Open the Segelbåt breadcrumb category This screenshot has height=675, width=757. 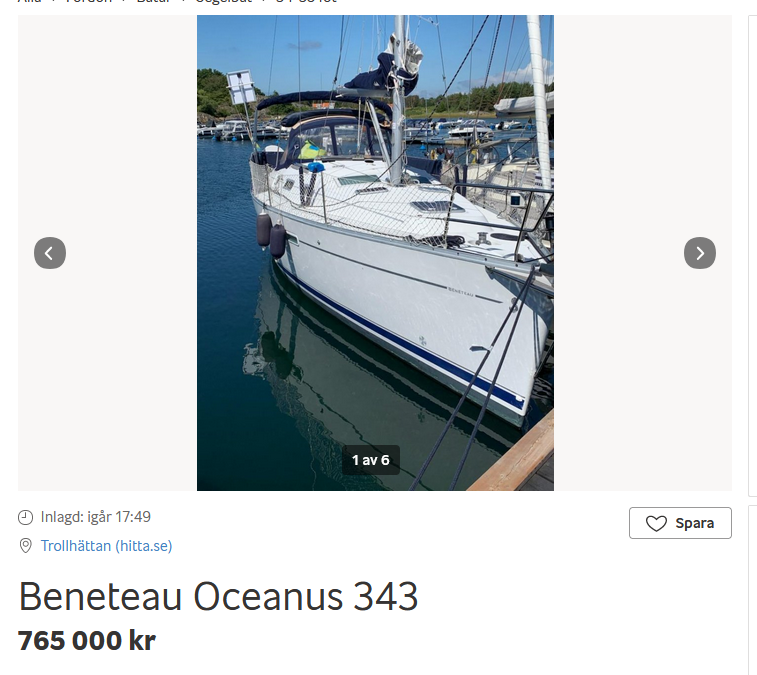coord(224,1)
